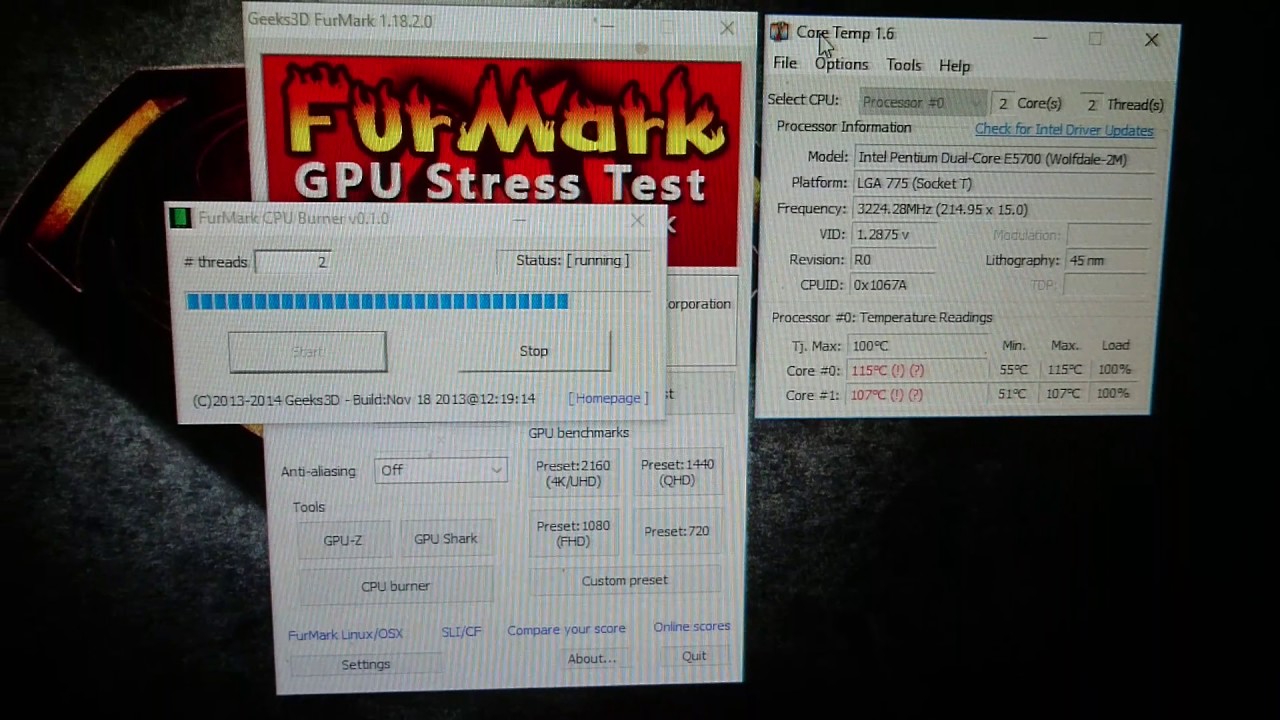Close the FurMark CPU Burner dialog

[x=637, y=219]
